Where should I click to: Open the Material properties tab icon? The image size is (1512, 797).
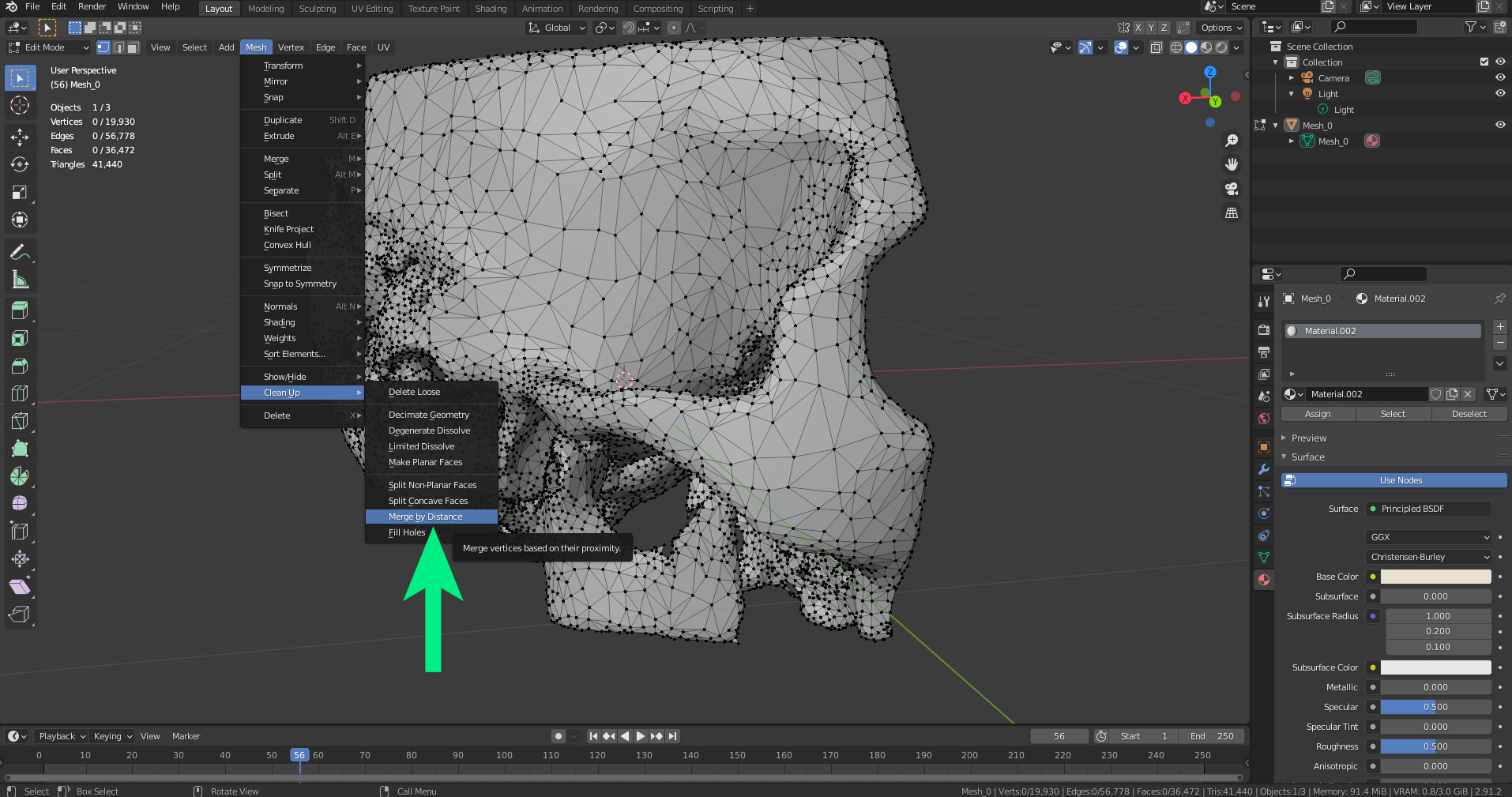[1264, 580]
